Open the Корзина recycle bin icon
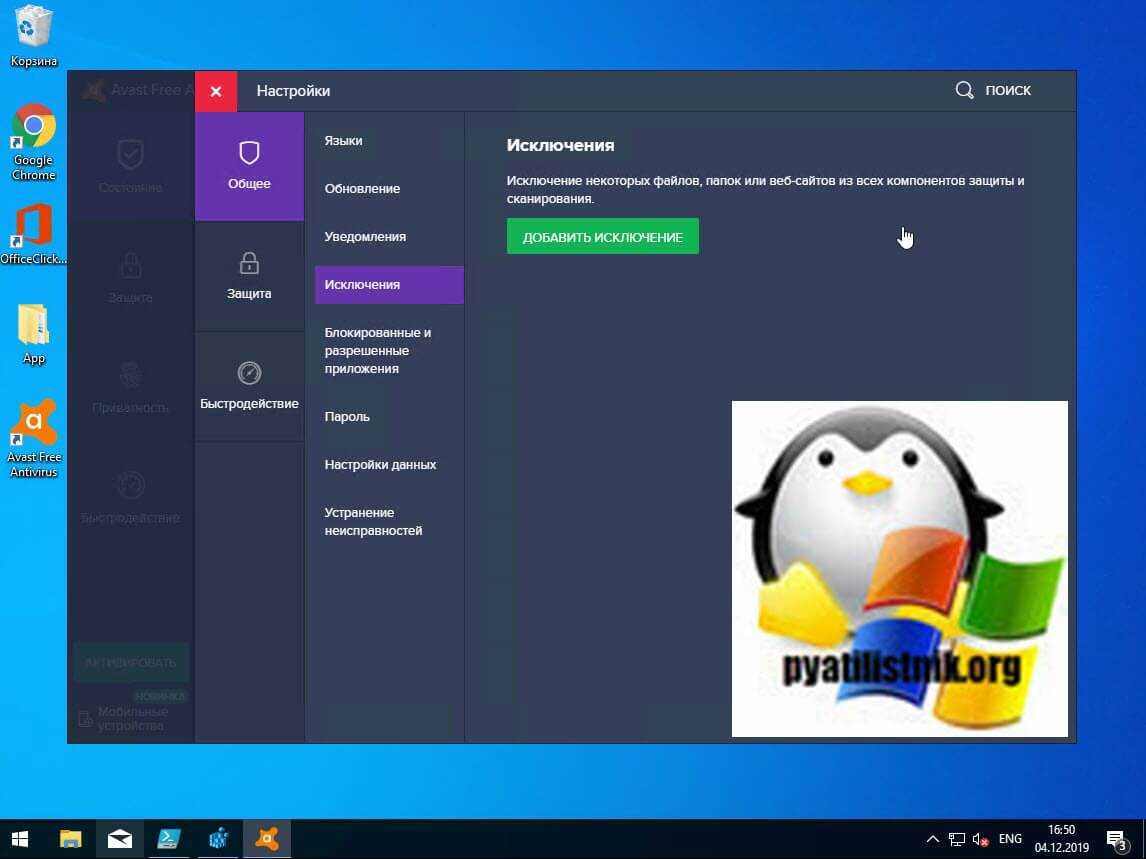Image resolution: width=1146 pixels, height=859 pixels. point(34,35)
